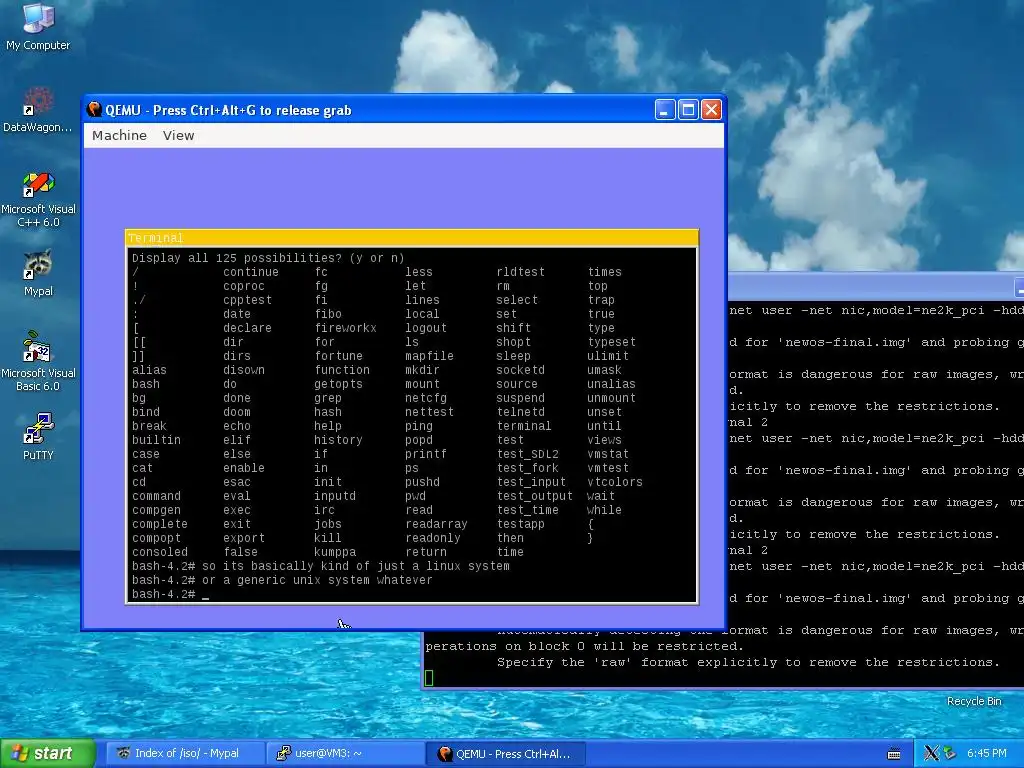Screen dimensions: 1024x768
Task: Click the 'so its basically kind of' prompt line
Action: pos(321,566)
